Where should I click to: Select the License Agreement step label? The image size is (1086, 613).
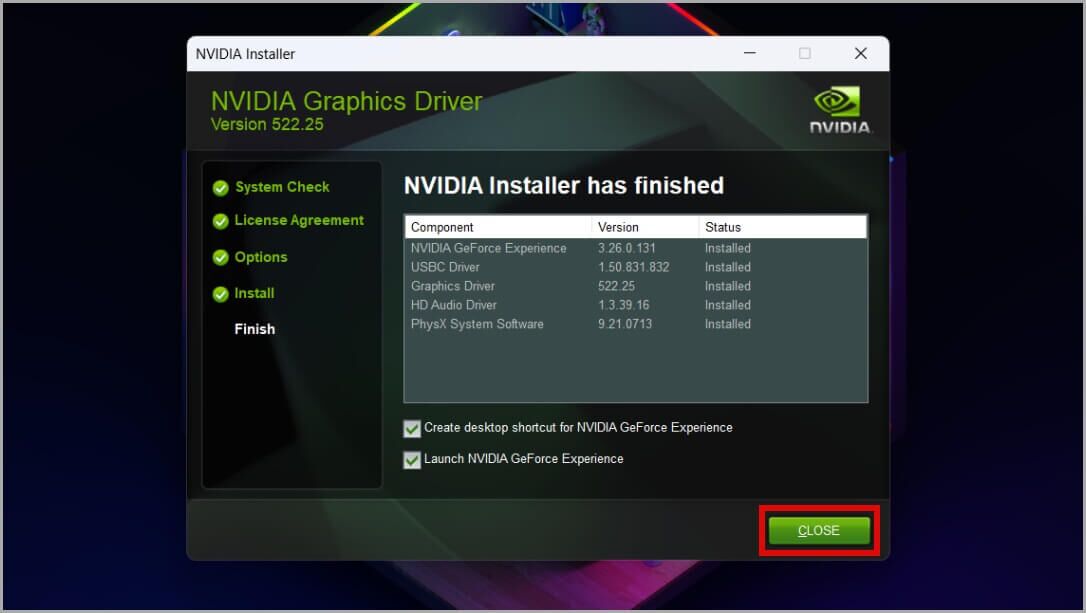[299, 220]
